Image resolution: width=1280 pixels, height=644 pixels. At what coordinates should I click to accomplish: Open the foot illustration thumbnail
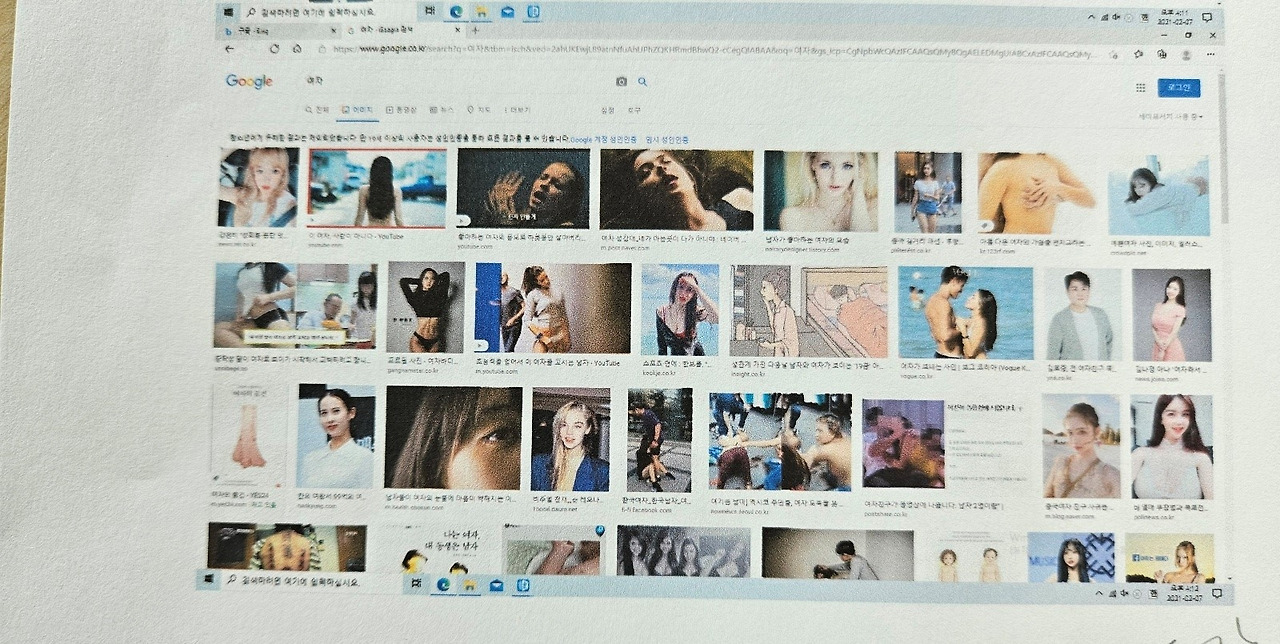[x=249, y=435]
